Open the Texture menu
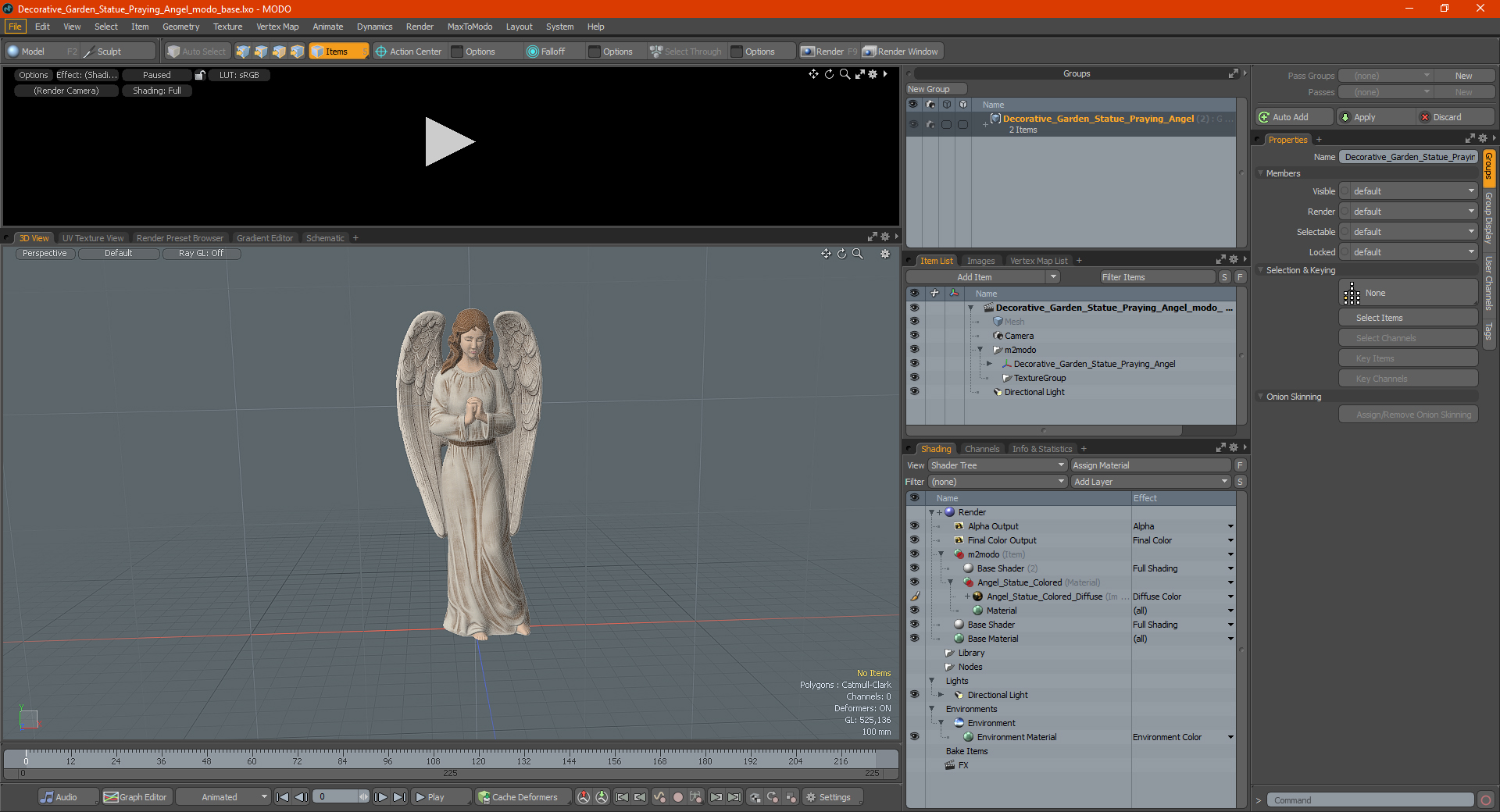Screen dimensions: 1500x812 click(x=227, y=27)
